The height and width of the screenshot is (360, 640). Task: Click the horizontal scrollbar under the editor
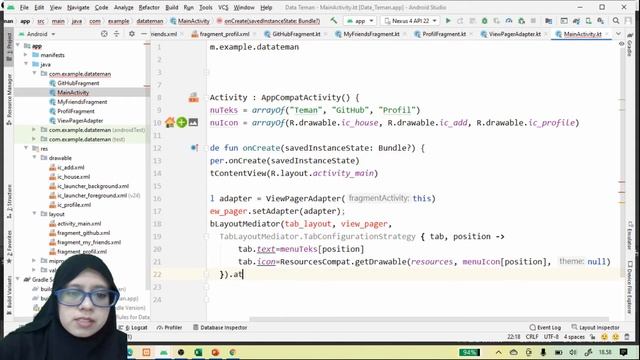click(x=429, y=319)
